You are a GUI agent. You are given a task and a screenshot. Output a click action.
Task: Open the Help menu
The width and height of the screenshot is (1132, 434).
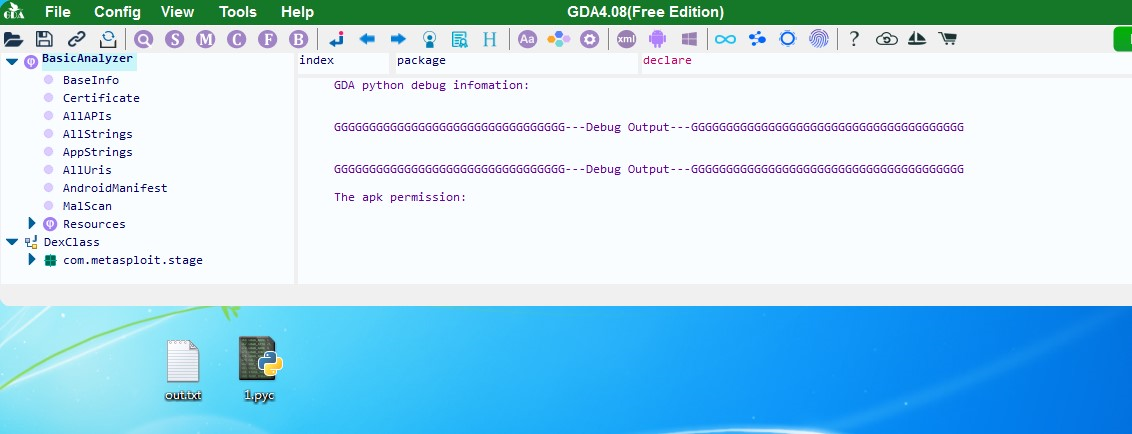pos(297,12)
